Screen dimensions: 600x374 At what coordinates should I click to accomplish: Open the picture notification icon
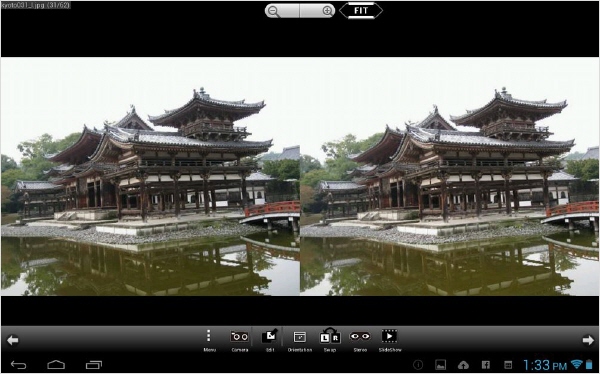440,365
